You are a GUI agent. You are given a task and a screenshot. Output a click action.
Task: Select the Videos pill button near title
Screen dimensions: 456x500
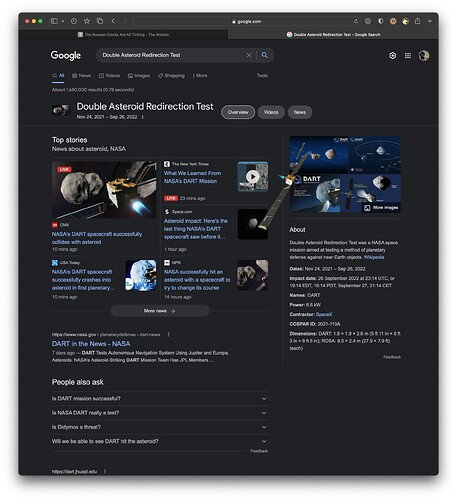coord(271,112)
